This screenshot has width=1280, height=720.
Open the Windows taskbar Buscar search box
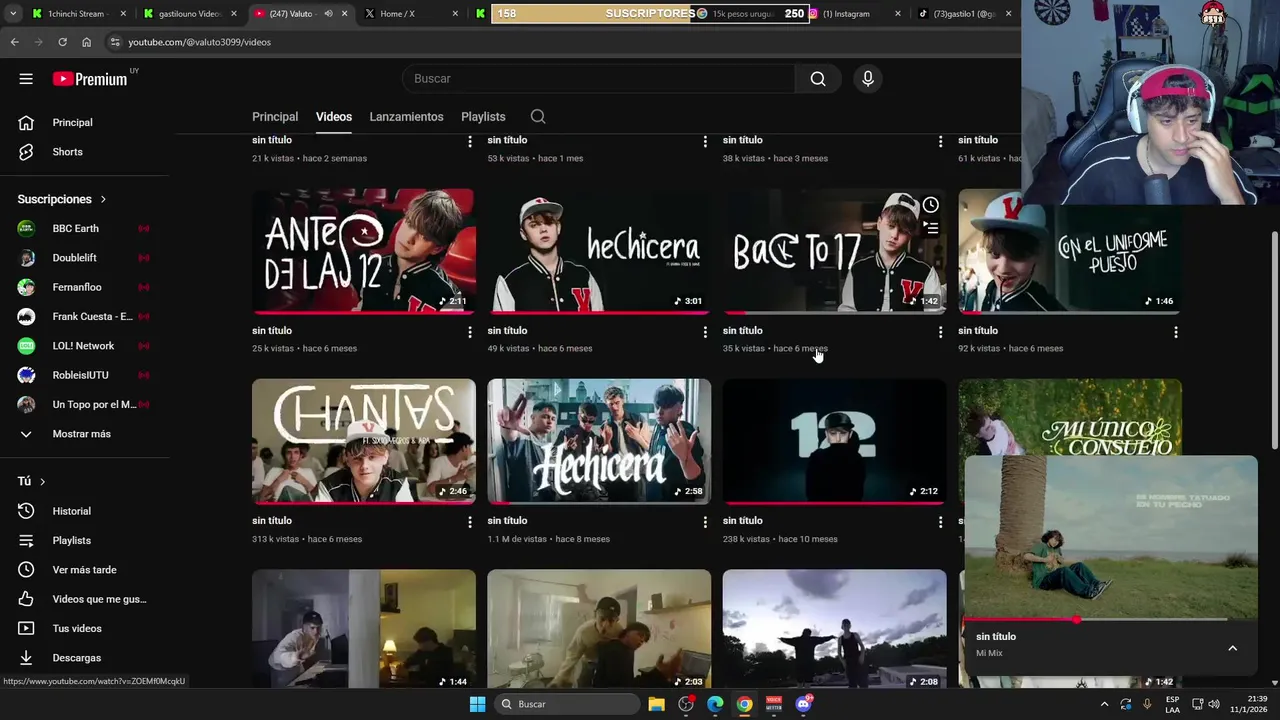(x=567, y=704)
